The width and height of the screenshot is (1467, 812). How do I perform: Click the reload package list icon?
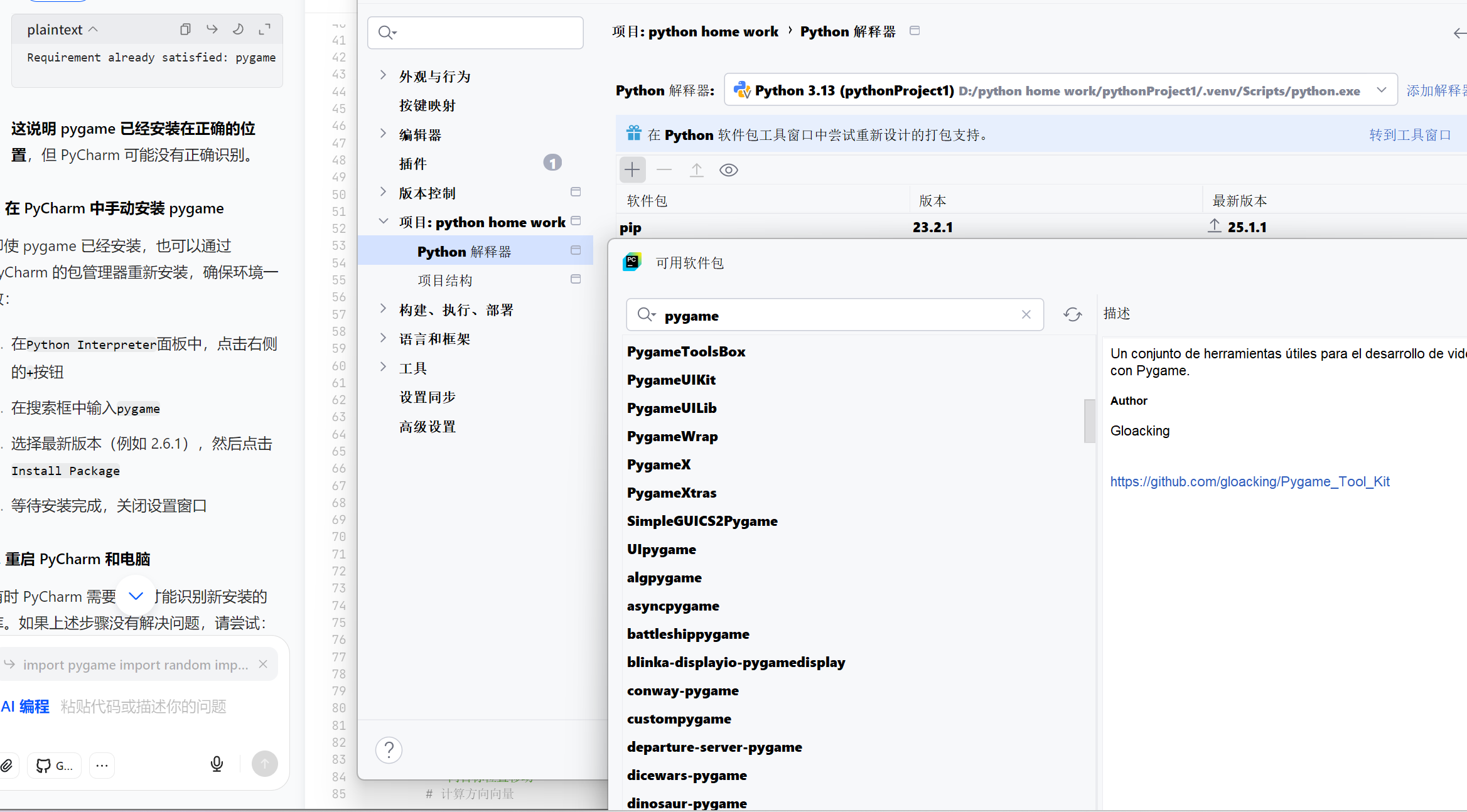(x=1072, y=314)
